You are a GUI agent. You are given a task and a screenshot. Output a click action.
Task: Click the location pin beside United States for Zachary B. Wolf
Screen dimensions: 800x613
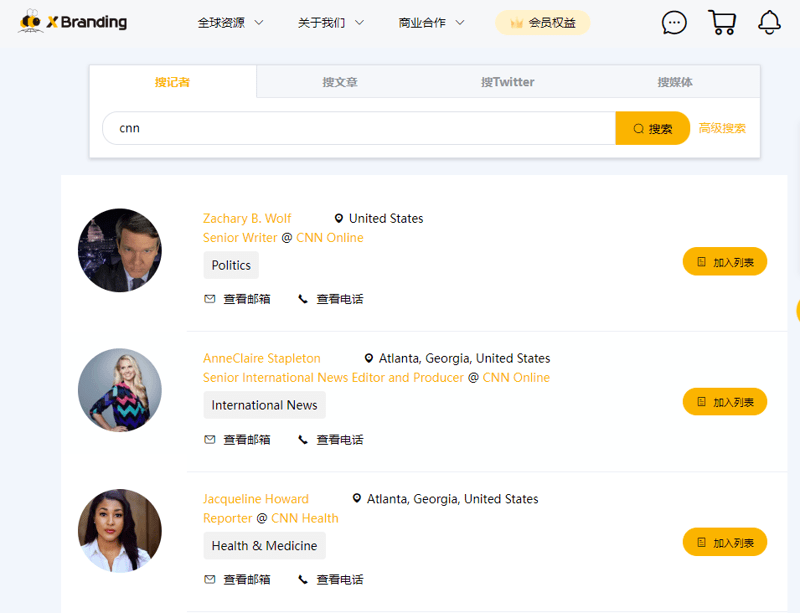click(x=338, y=218)
